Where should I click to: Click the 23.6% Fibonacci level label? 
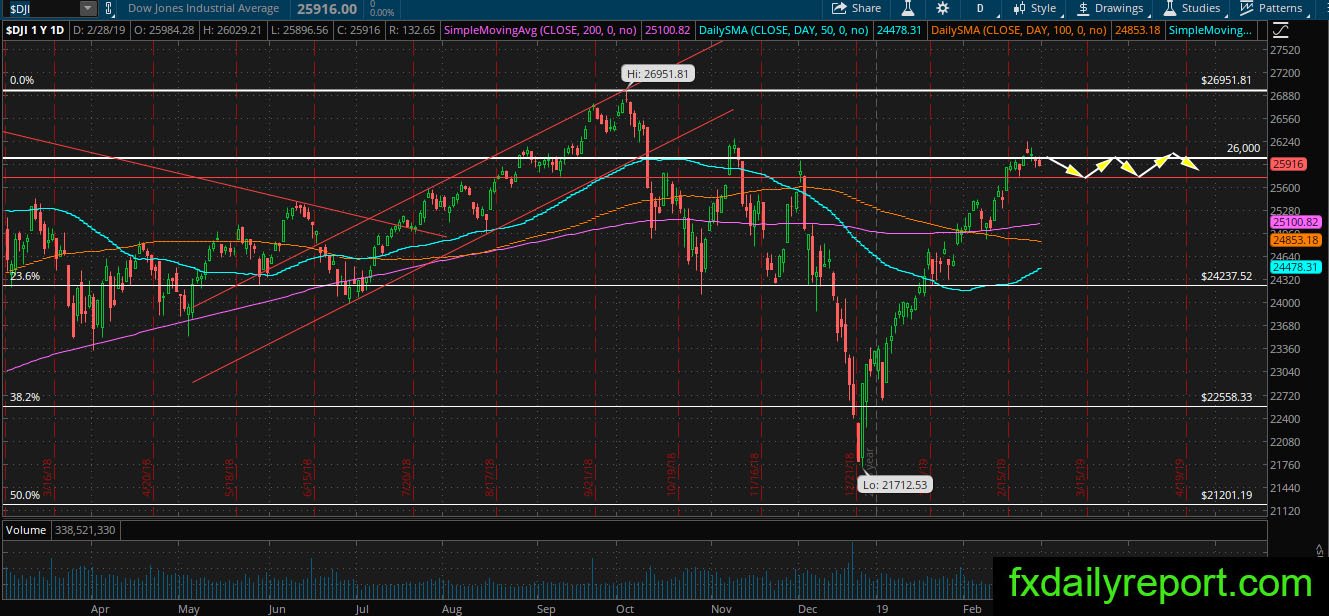point(24,276)
